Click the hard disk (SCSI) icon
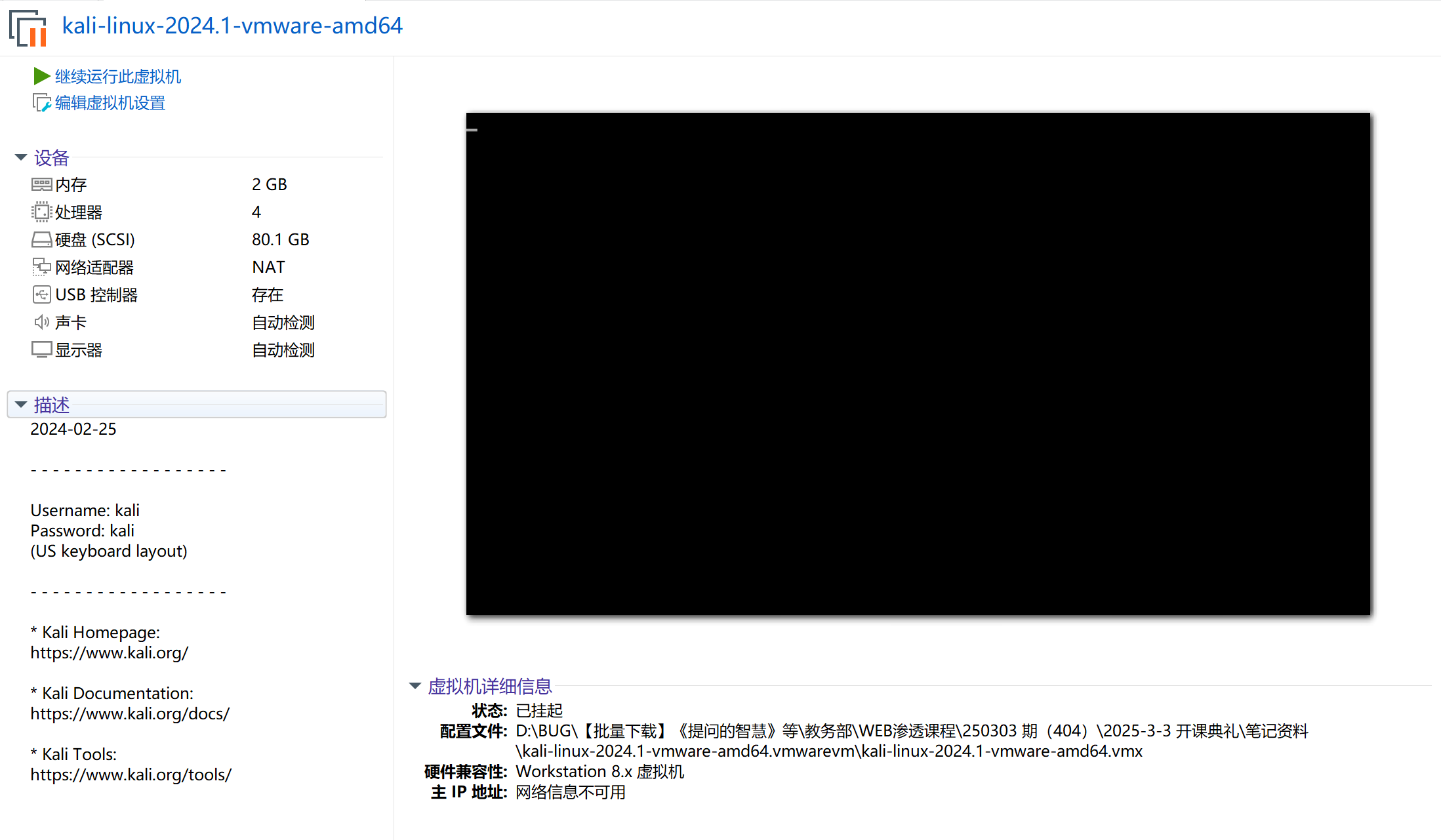Image resolution: width=1441 pixels, height=840 pixels. pyautogui.click(x=41, y=239)
